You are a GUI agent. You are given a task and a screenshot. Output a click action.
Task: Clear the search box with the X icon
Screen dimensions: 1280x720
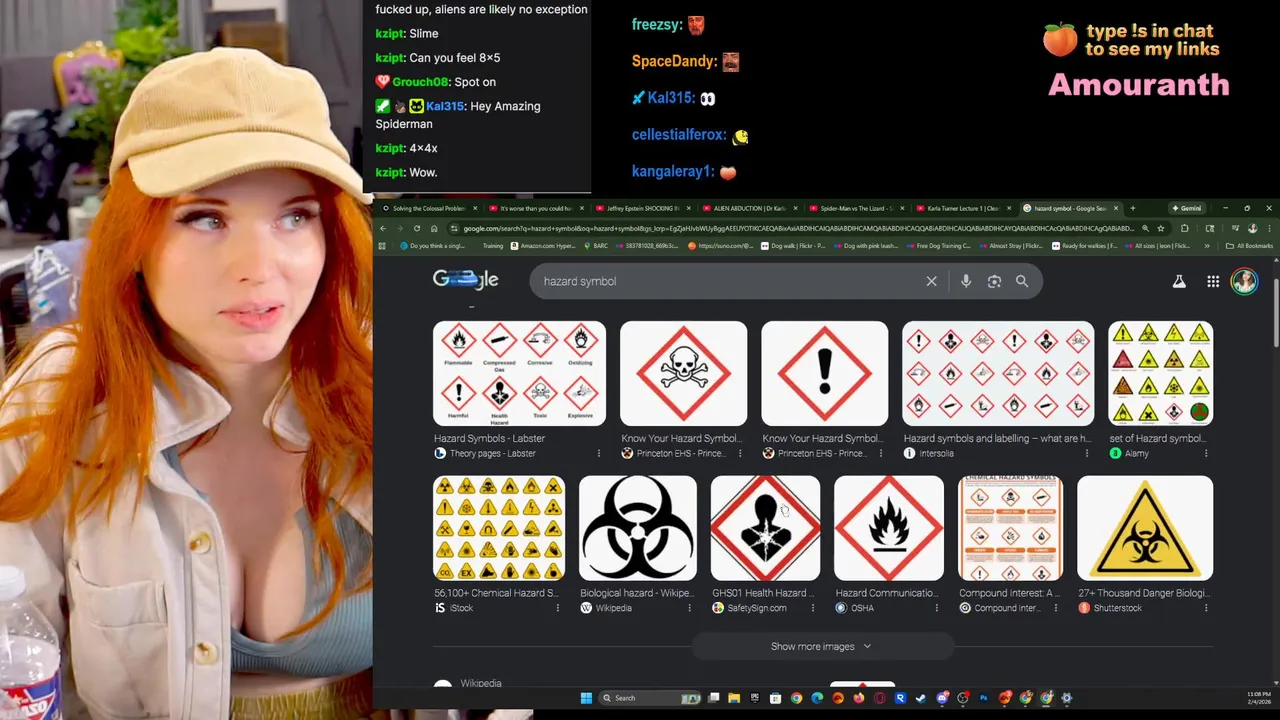pos(931,281)
